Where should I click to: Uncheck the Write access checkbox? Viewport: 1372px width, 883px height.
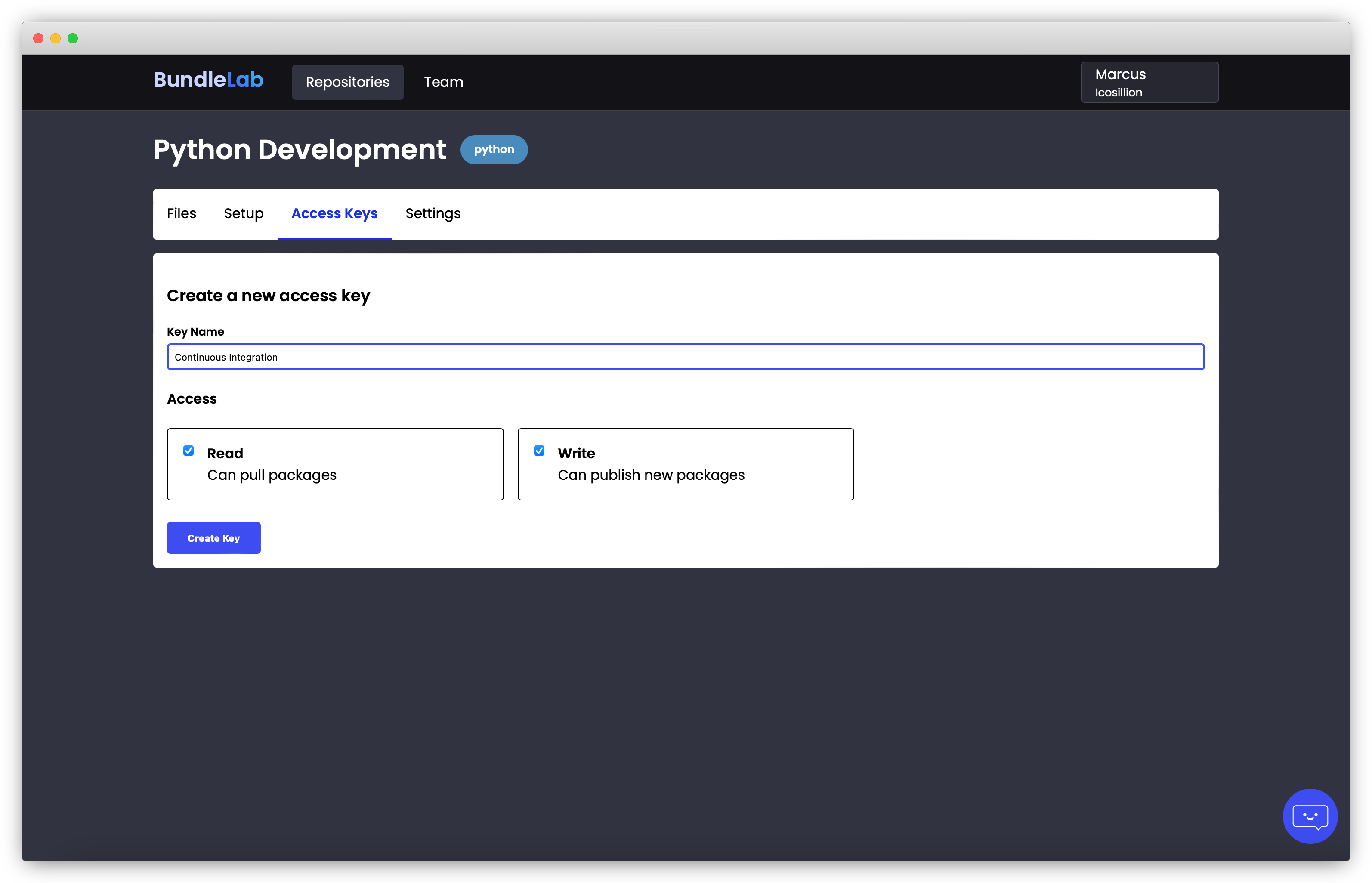(x=539, y=451)
